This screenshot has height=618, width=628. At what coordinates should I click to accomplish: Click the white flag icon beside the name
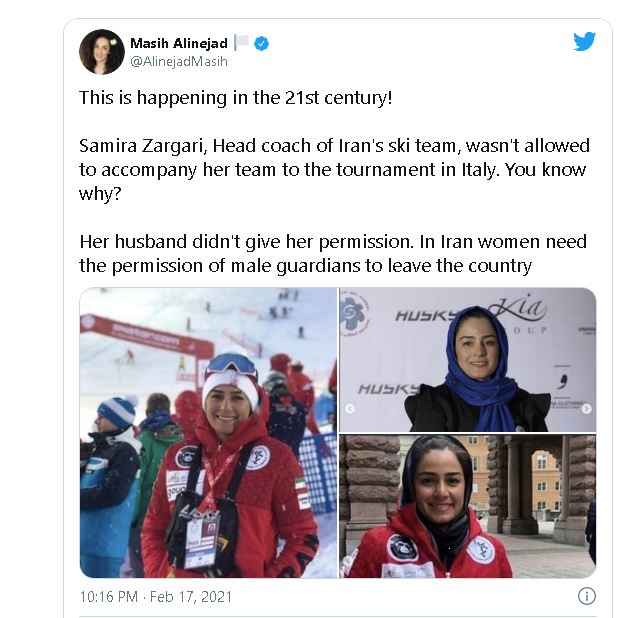[241, 42]
